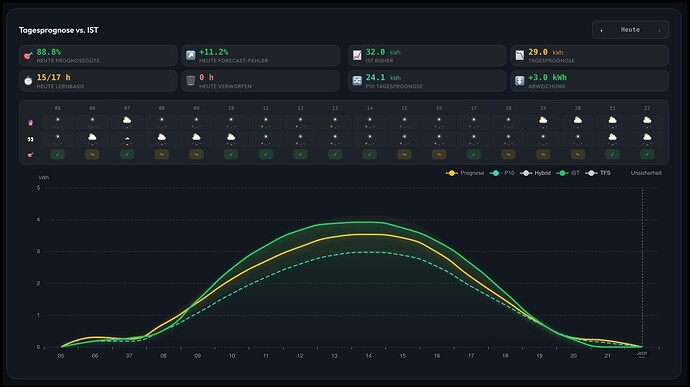Click the up-down arrow icon of Abweichung

[x=520, y=81]
